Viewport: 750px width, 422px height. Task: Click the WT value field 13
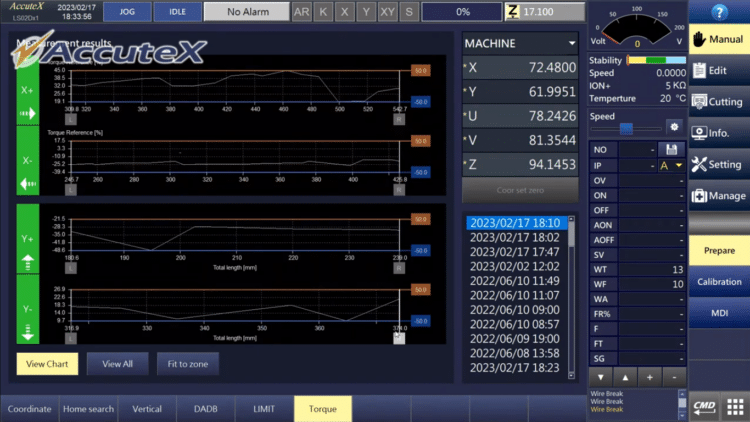pos(651,269)
